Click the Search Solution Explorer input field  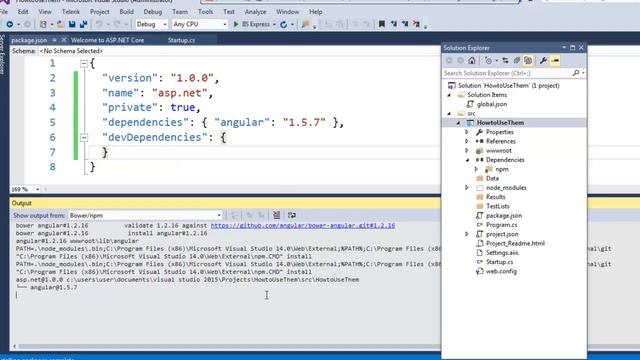(507, 73)
